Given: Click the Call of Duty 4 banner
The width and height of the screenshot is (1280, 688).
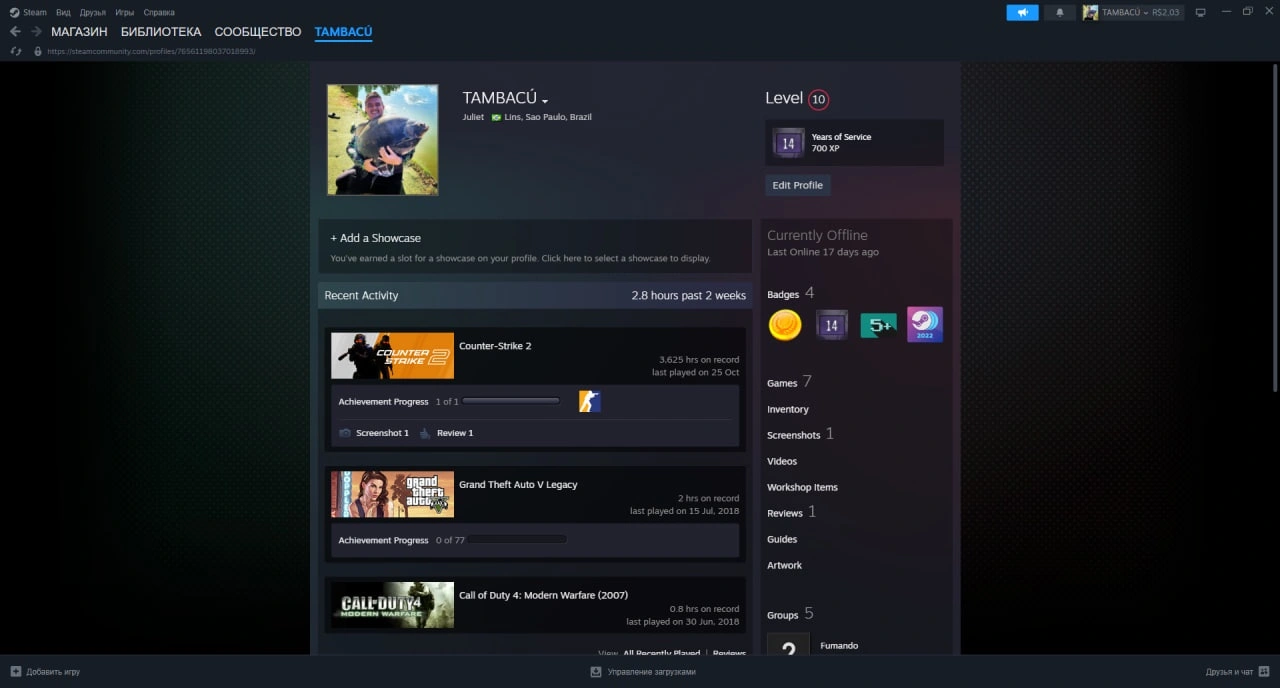Looking at the screenshot, I should tap(392, 605).
